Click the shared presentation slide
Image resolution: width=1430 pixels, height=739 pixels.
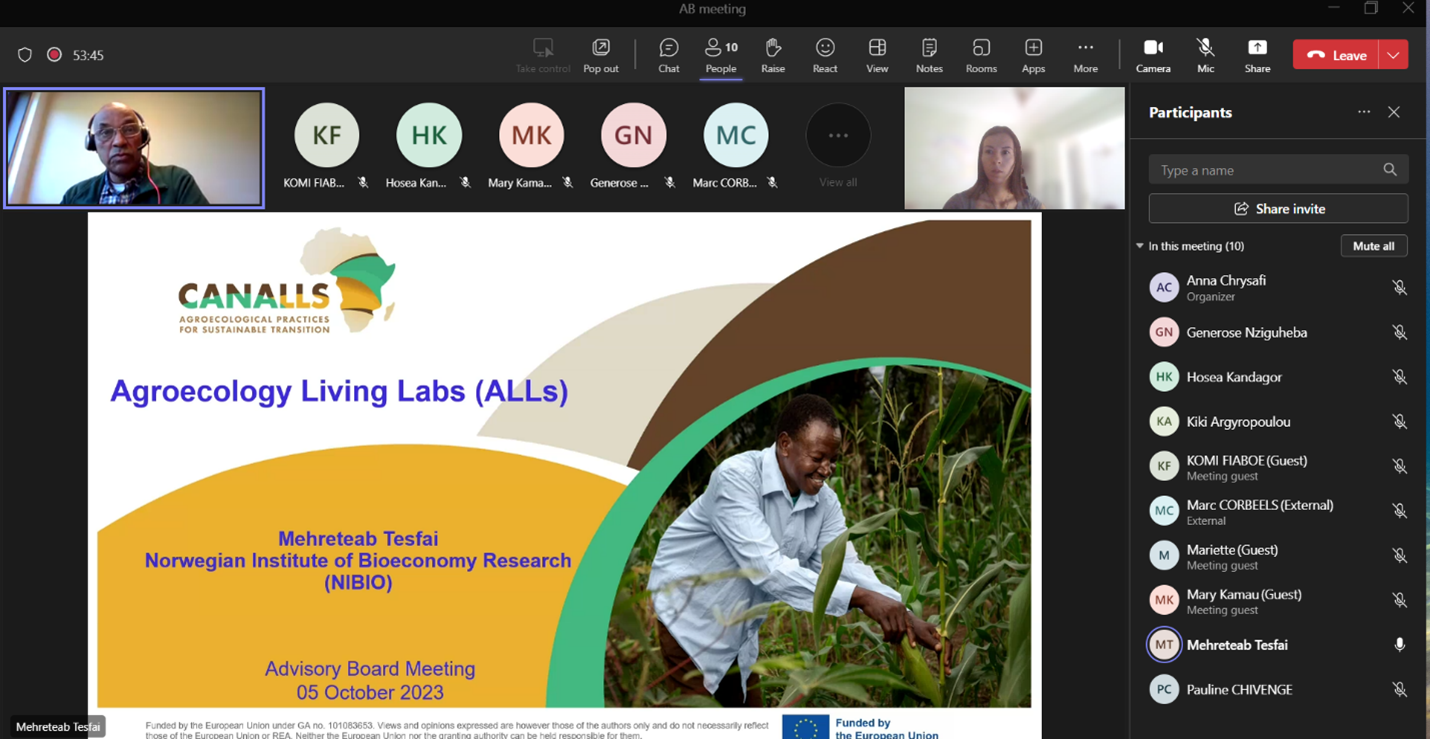pos(564,475)
